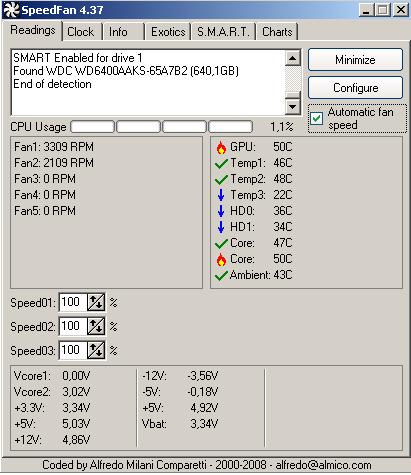The width and height of the screenshot is (411, 475).
Task: Click the Fan5: 0 RPM reading
Action: point(45,211)
